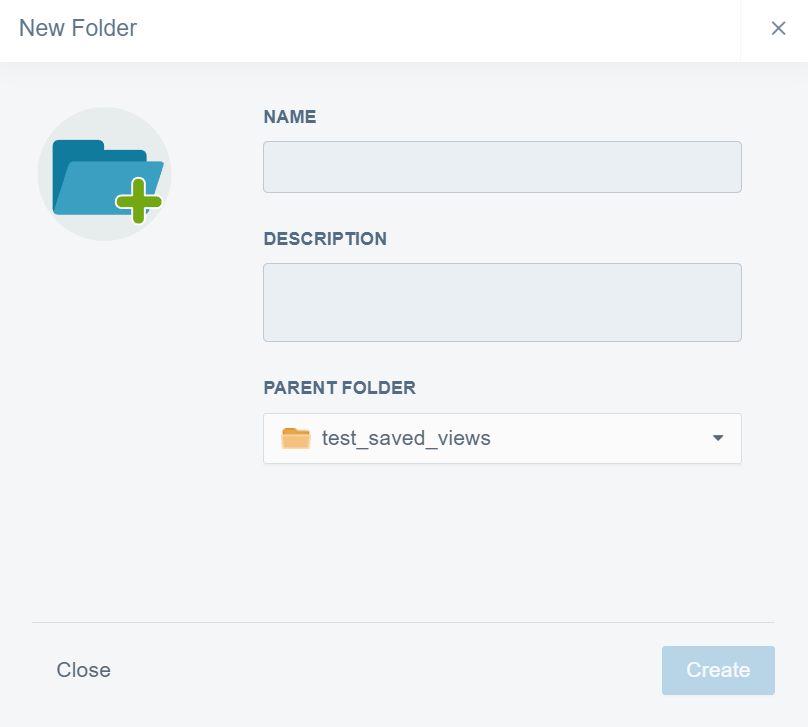Click the orange folder icon in parent selector
Viewport: 808px width, 727px height.
pyautogui.click(x=296, y=438)
